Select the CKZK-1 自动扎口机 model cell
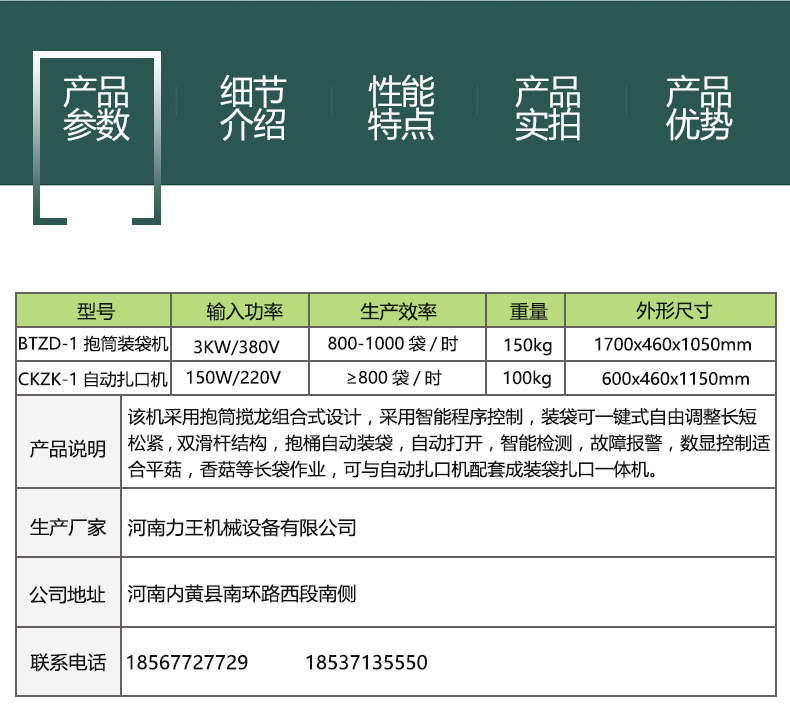The image size is (790, 726). [95, 378]
